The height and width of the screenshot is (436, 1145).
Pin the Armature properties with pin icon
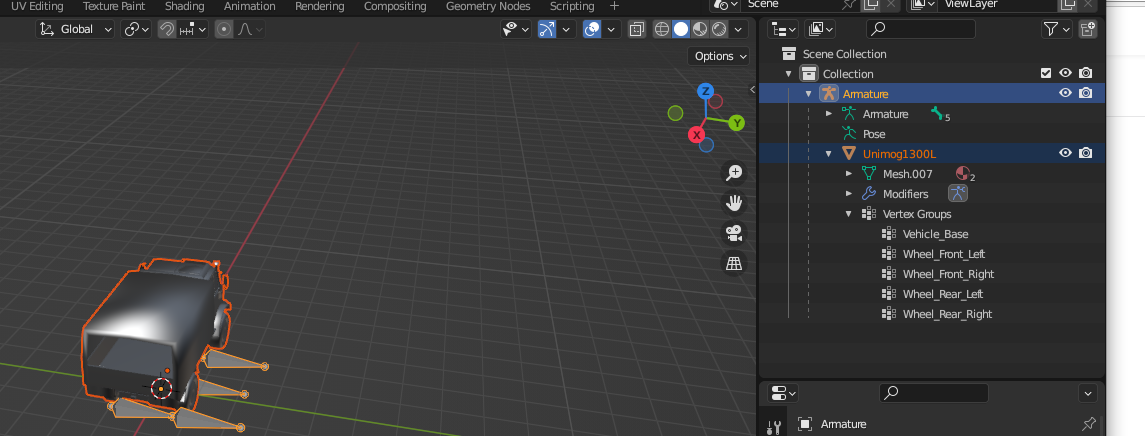(1088, 424)
